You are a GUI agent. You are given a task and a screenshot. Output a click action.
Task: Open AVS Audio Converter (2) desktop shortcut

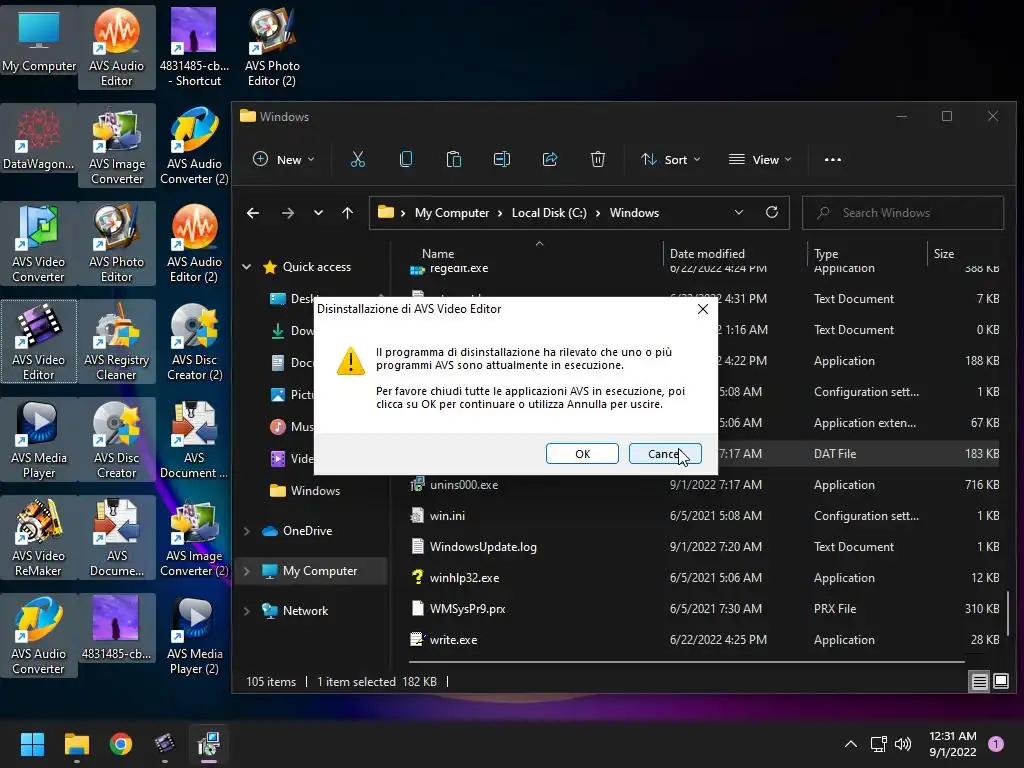(x=194, y=146)
